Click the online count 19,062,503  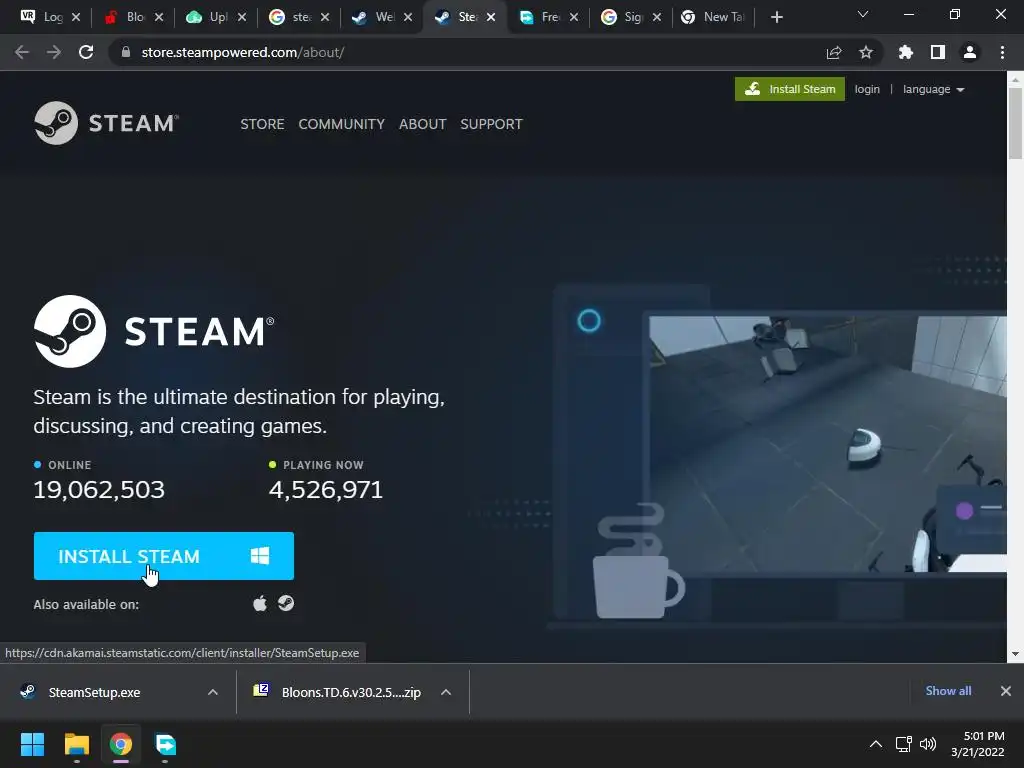(x=99, y=490)
